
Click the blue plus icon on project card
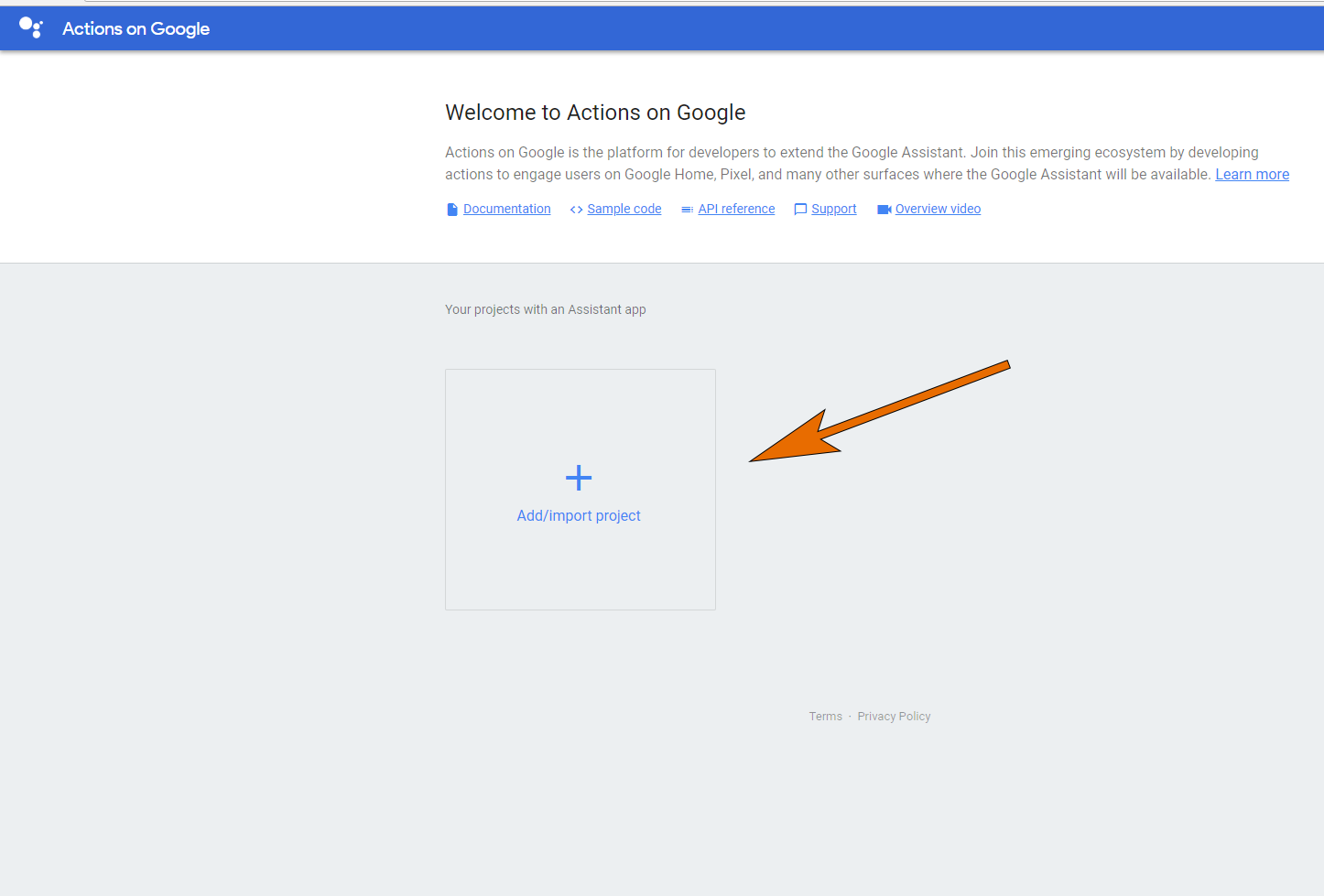pyautogui.click(x=579, y=477)
